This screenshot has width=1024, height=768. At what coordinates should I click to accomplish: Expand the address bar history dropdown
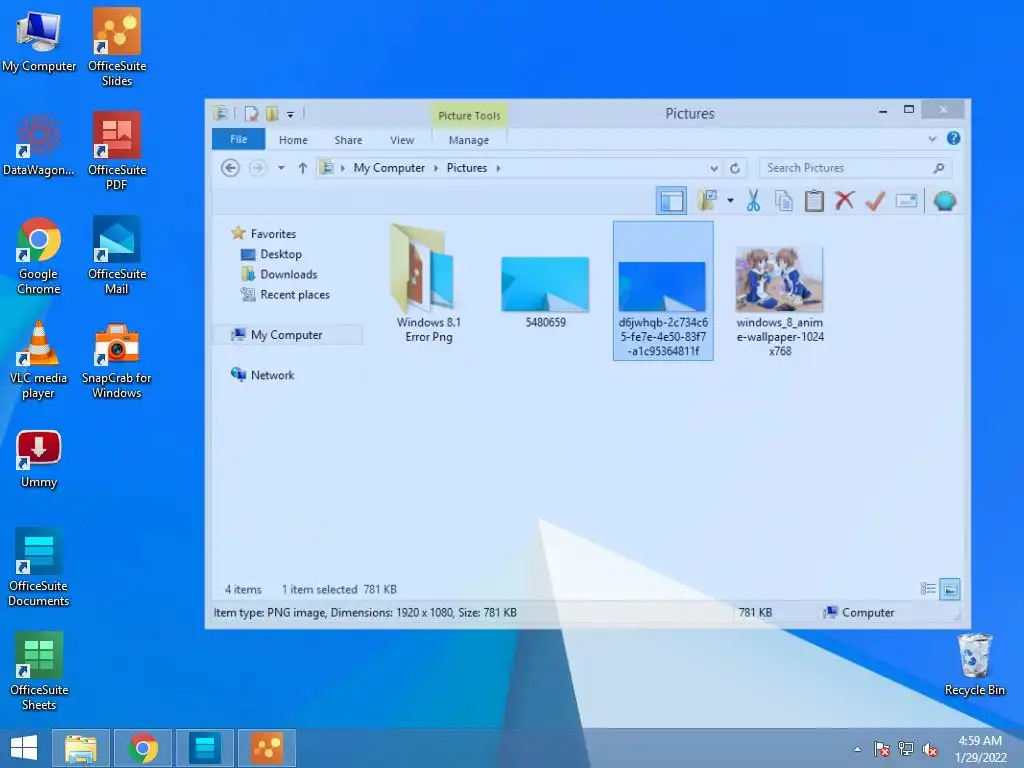tap(714, 168)
